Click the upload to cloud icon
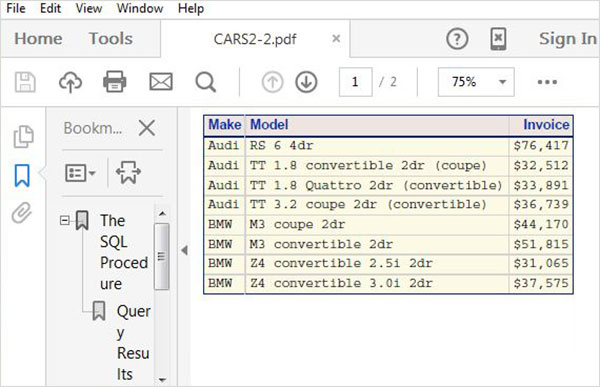The image size is (600, 387). click(x=70, y=82)
